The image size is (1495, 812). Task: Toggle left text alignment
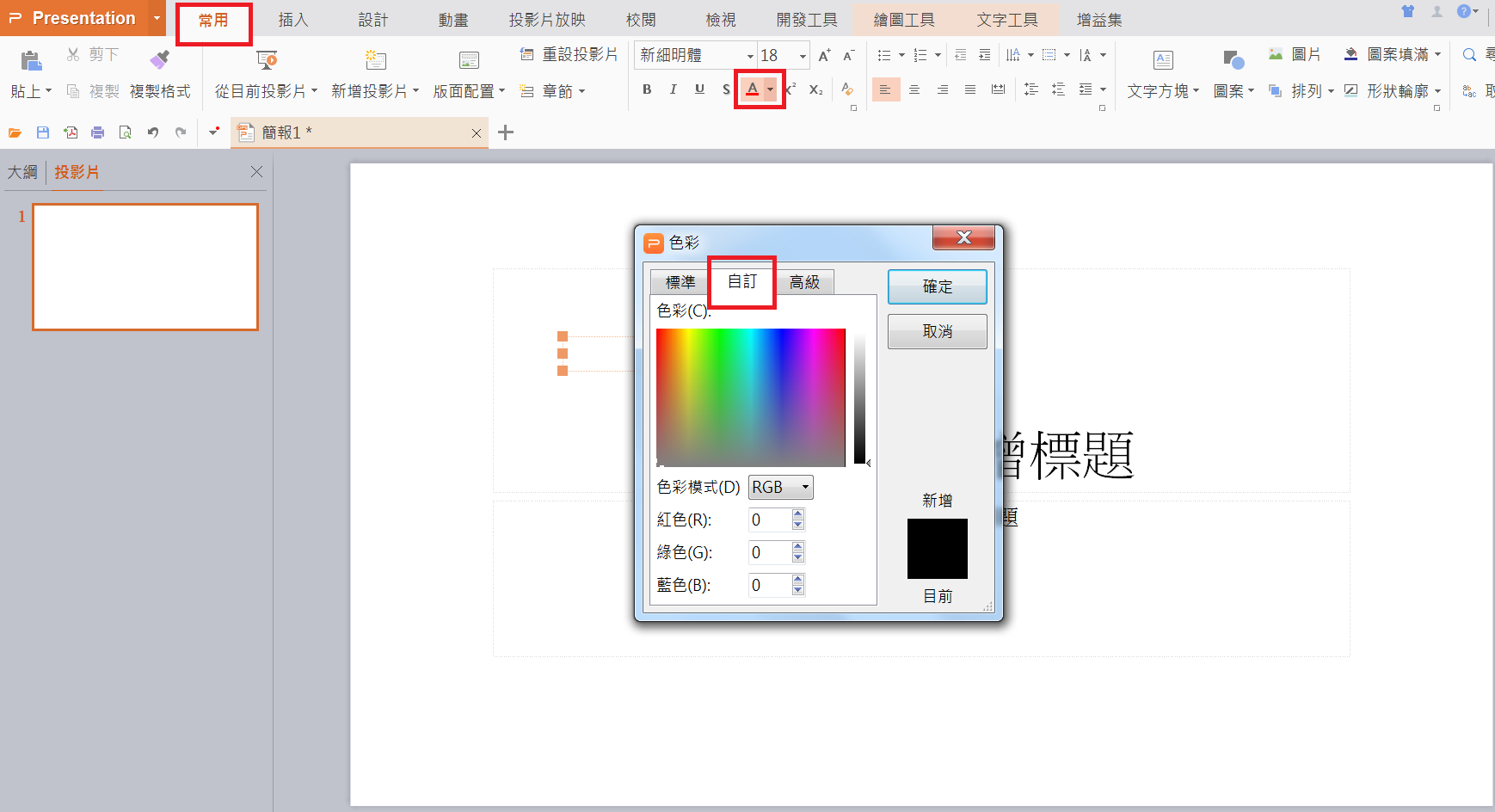(885, 89)
